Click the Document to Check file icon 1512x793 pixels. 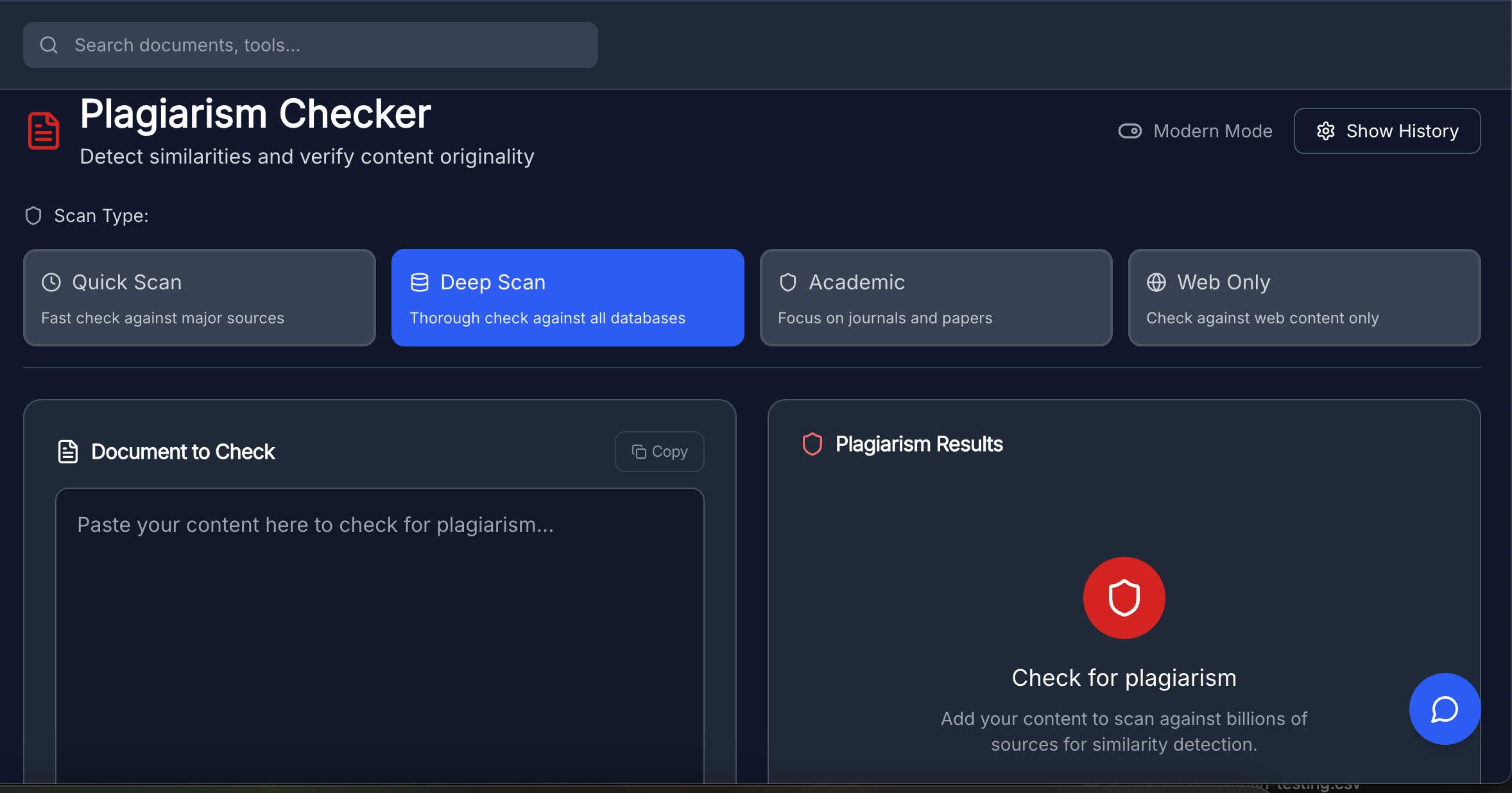tap(68, 452)
